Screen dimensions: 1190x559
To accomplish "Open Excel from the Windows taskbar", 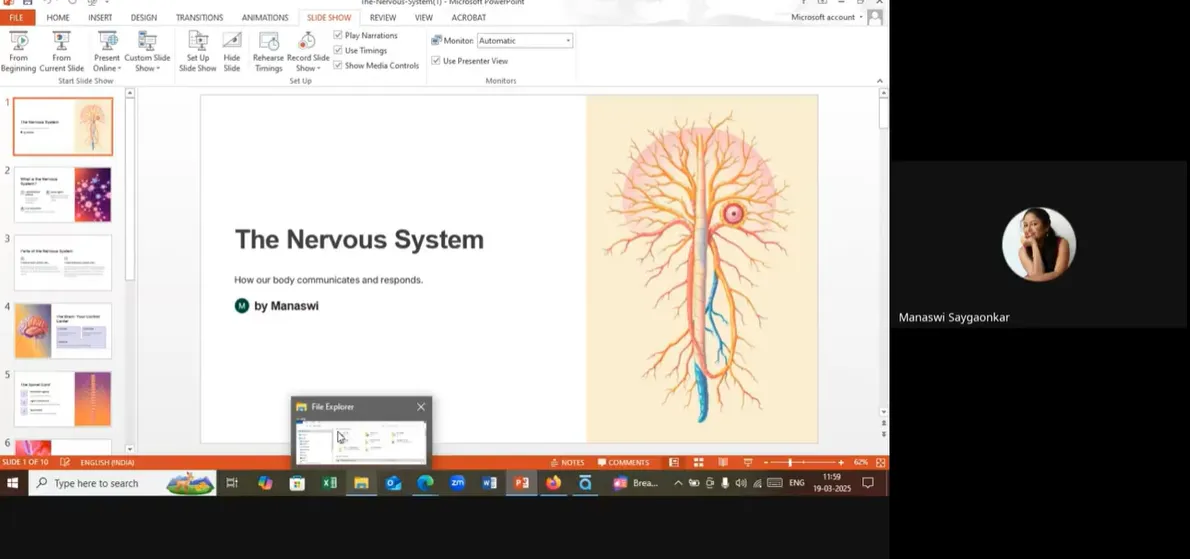I will coord(329,483).
